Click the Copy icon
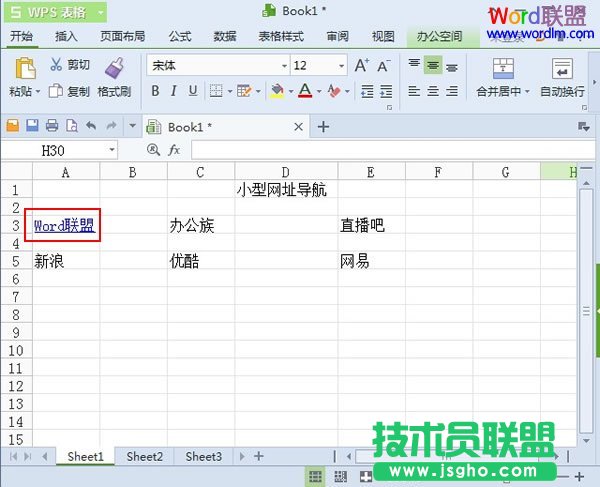The image size is (600, 487). click(56, 91)
